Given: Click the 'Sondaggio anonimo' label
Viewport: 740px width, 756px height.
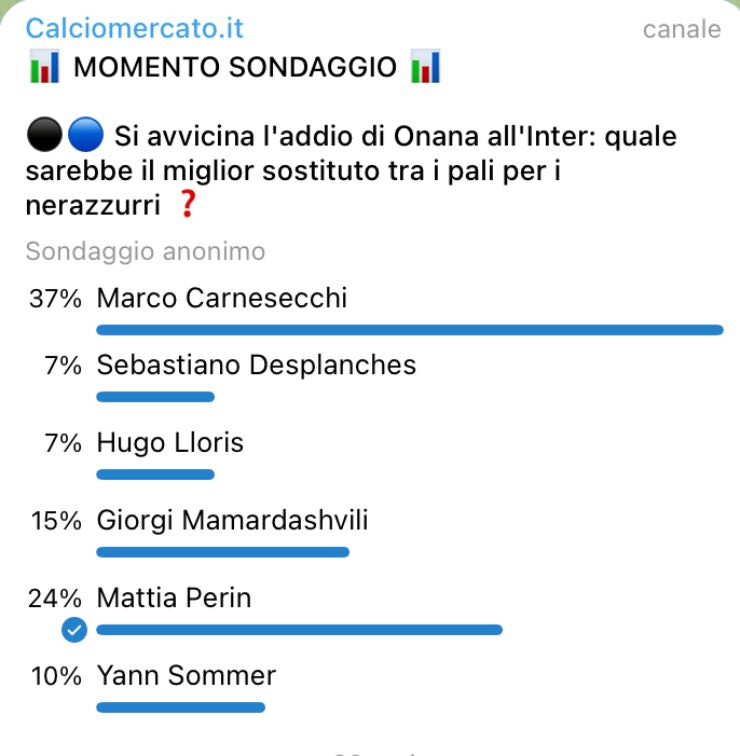Looking at the screenshot, I should tap(145, 251).
